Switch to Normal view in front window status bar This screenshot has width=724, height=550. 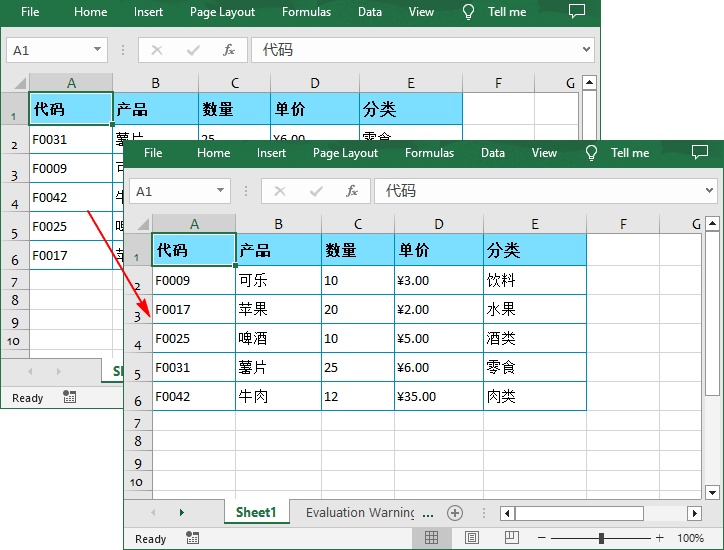click(431, 538)
